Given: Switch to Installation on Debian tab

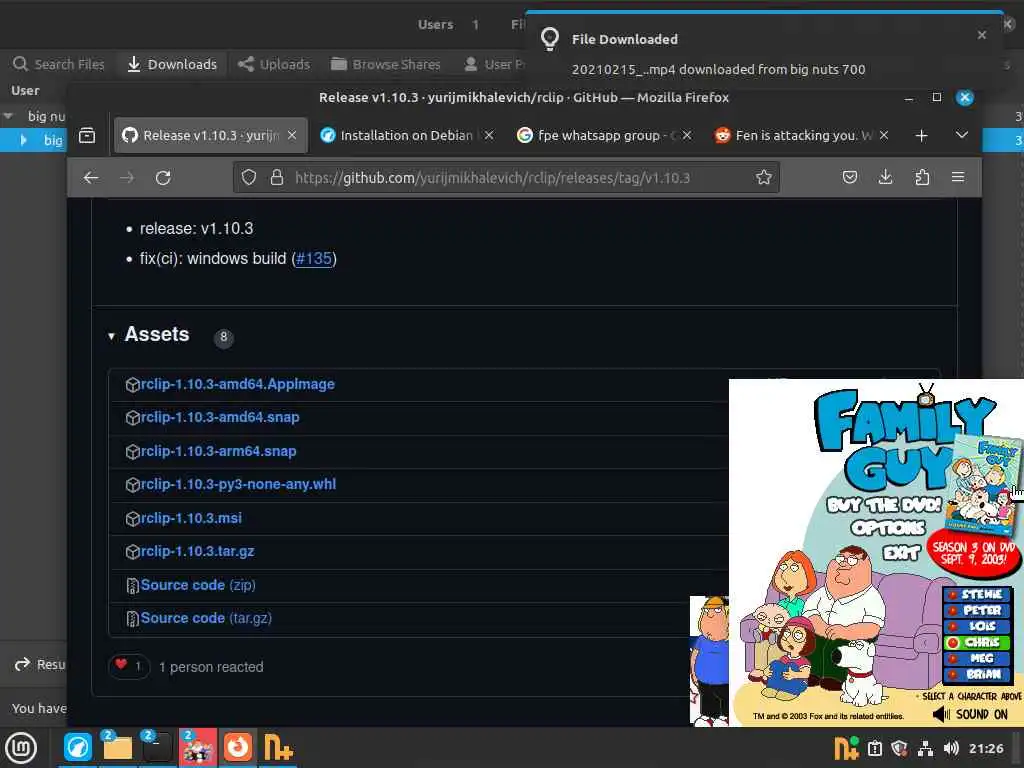Looking at the screenshot, I should [406, 135].
